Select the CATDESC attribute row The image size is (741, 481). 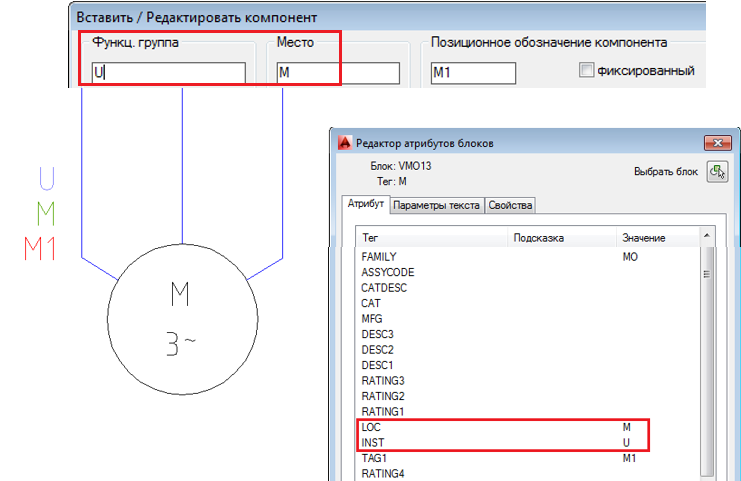pos(527,288)
